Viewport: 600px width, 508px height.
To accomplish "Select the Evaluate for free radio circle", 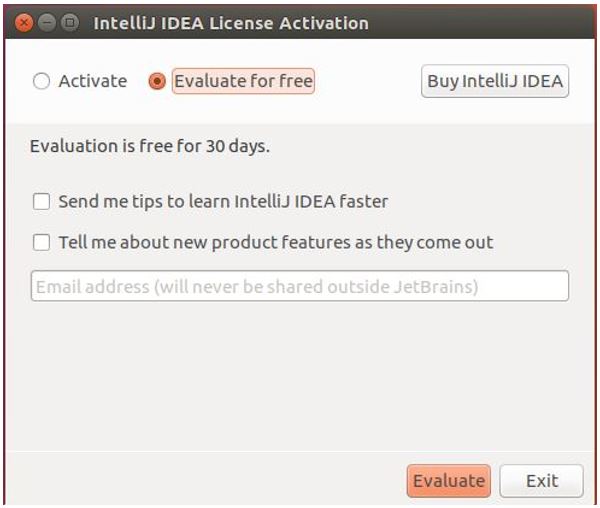I will click(x=157, y=81).
